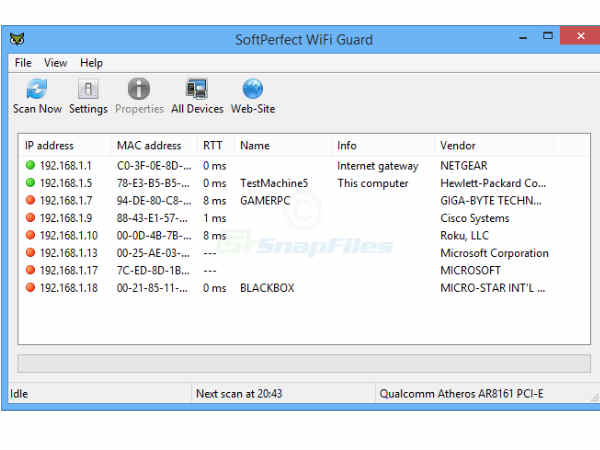600x450 pixels.
Task: Click MAC address 00-21-85-11
Action: pyautogui.click(x=152, y=288)
